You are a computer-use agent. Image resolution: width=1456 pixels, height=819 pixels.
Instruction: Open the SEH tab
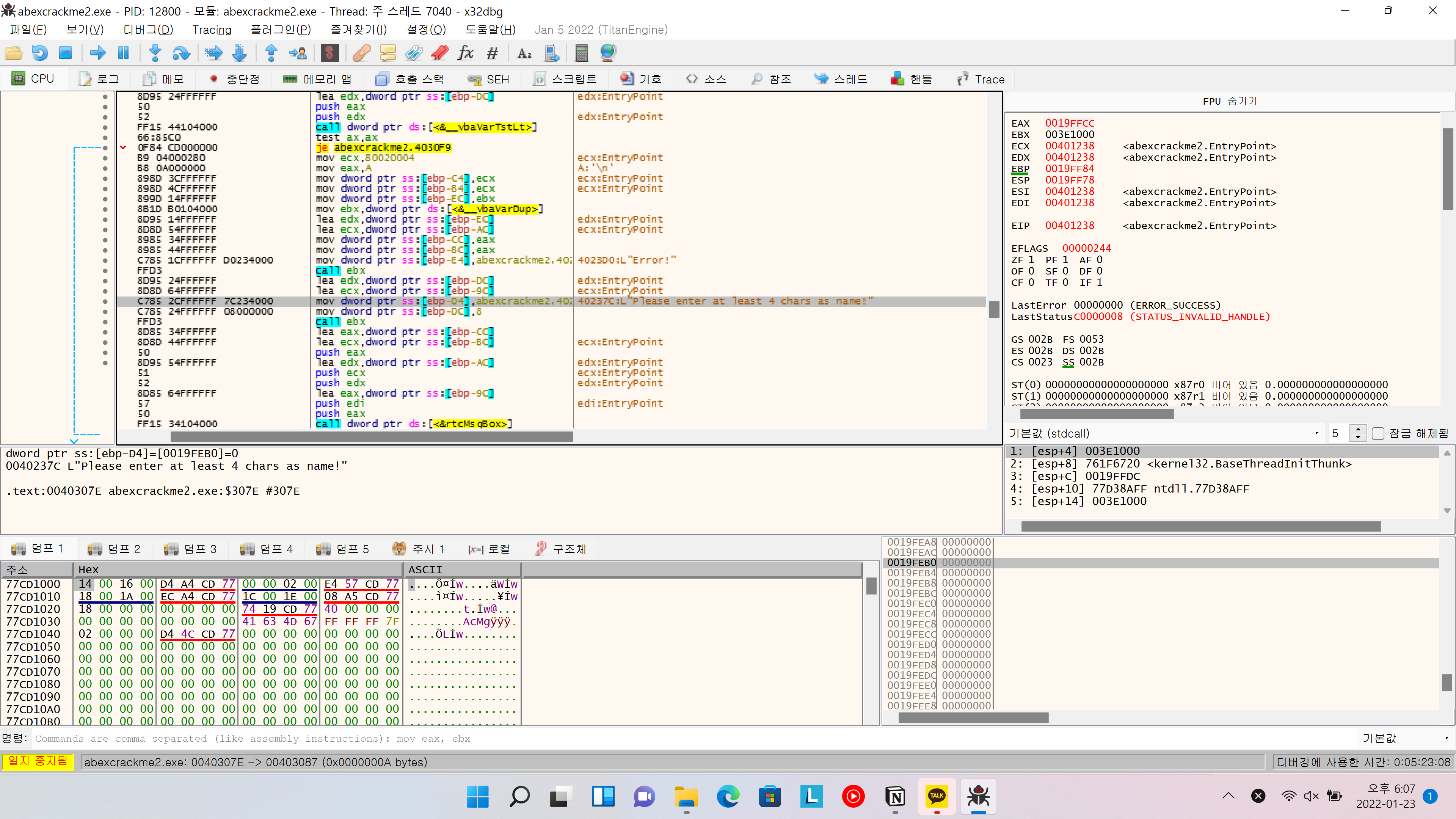click(x=490, y=78)
